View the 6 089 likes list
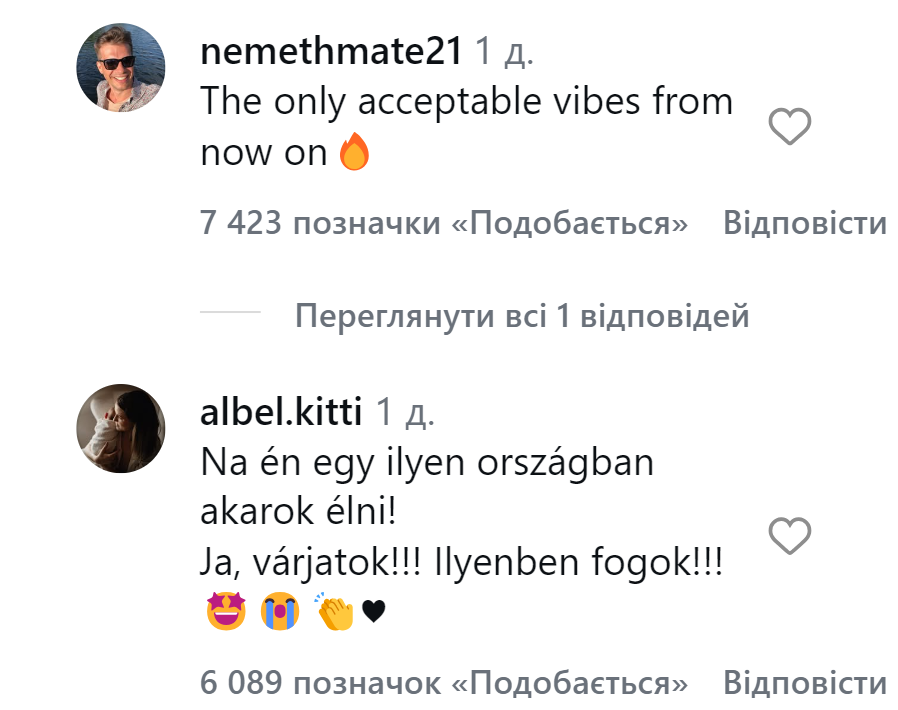The width and height of the screenshot is (898, 710). point(444,683)
